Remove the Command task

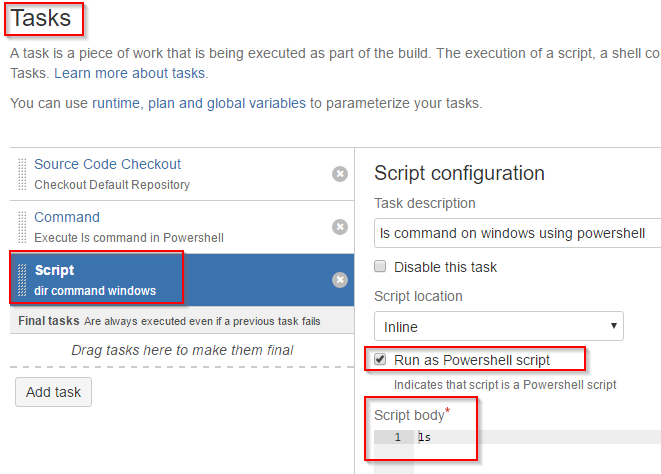coord(340,227)
